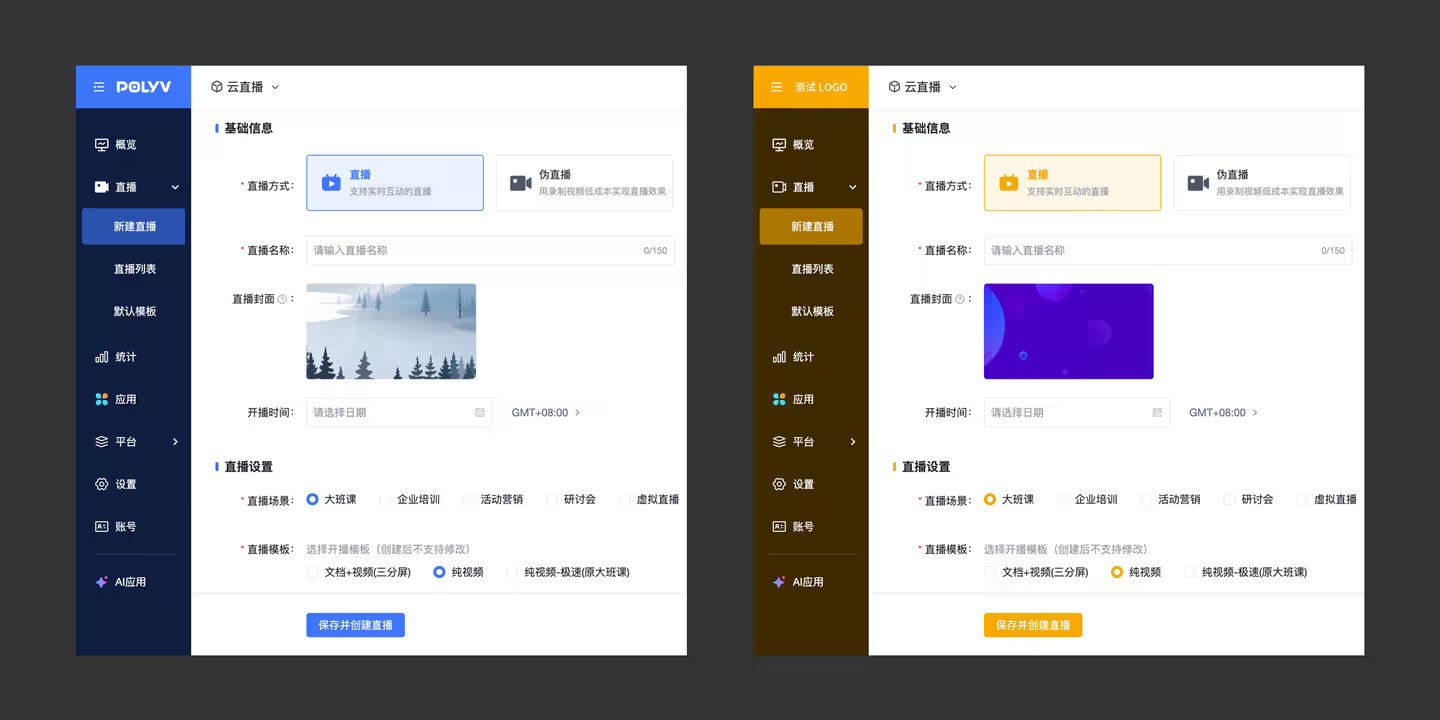Open the 云直播 dropdown in the blue panel header
This screenshot has width=1440, height=720.
(246, 87)
